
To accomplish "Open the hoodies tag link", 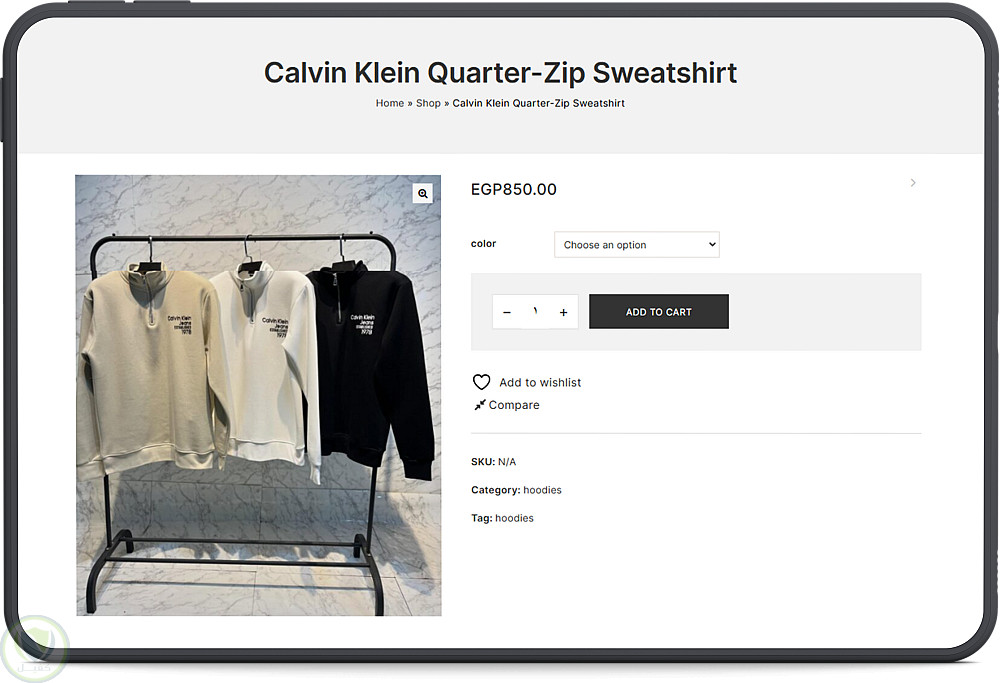I will point(514,518).
